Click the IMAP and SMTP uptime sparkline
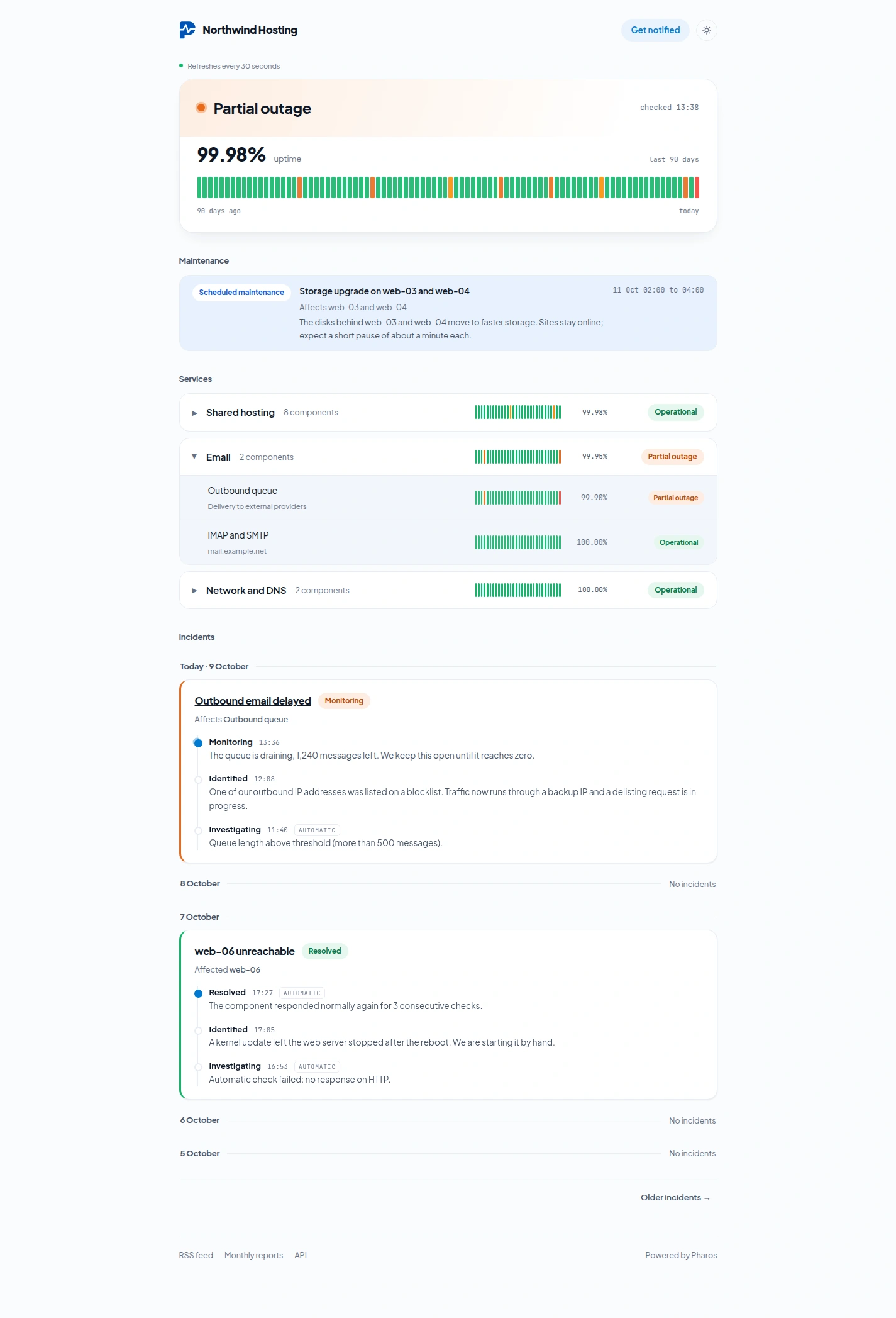This screenshot has width=896, height=1318. pos(518,542)
